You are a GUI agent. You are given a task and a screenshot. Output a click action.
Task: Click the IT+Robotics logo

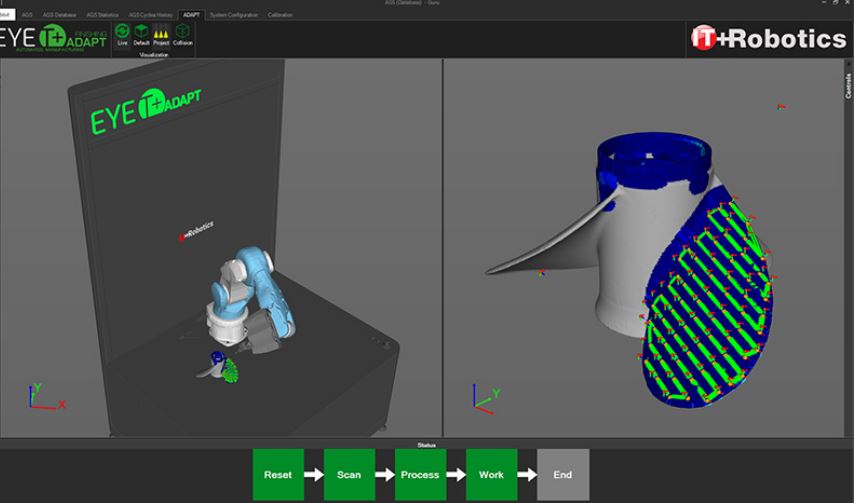point(768,38)
